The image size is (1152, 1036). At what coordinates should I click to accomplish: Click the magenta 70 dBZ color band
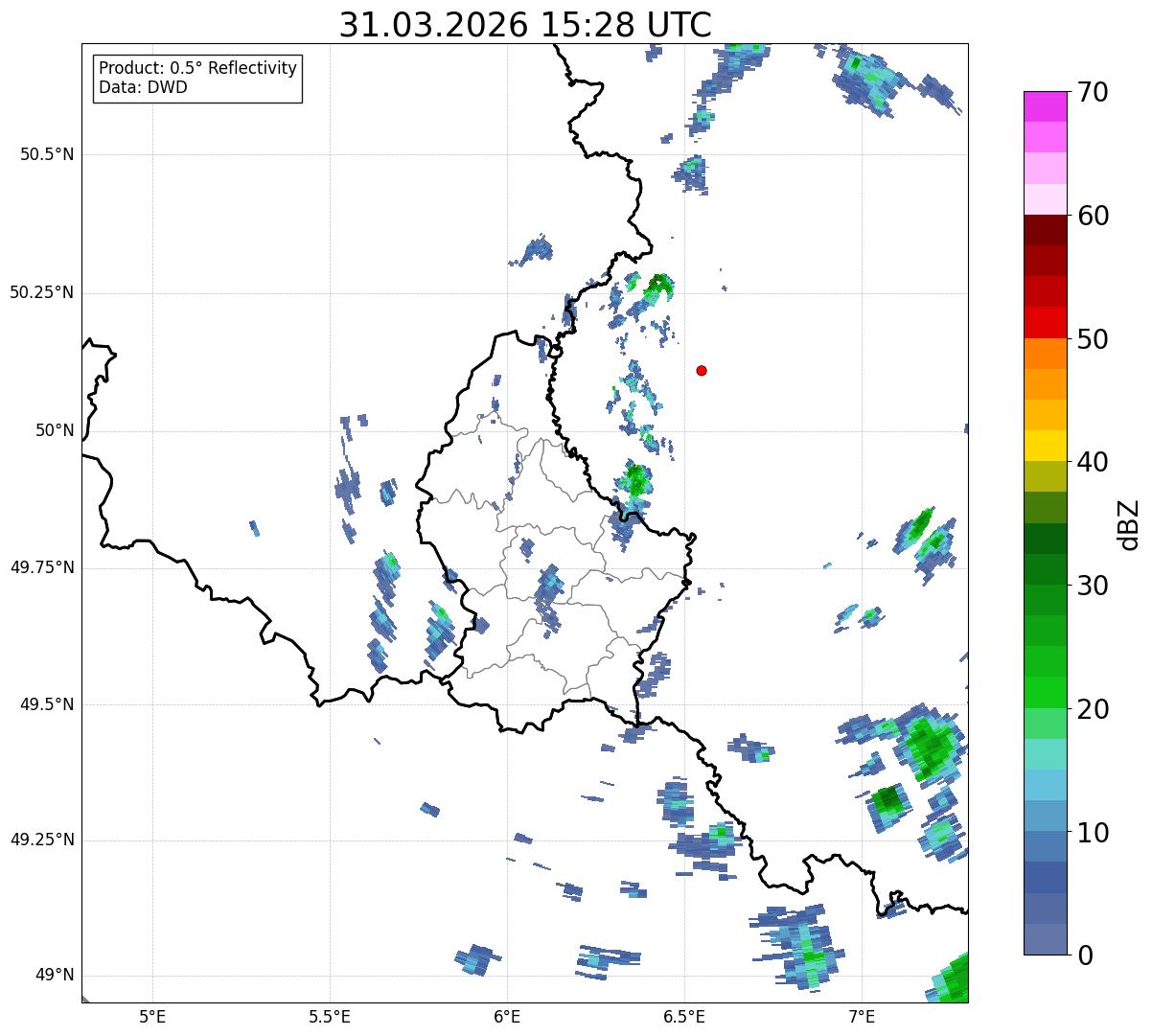coord(1045,106)
